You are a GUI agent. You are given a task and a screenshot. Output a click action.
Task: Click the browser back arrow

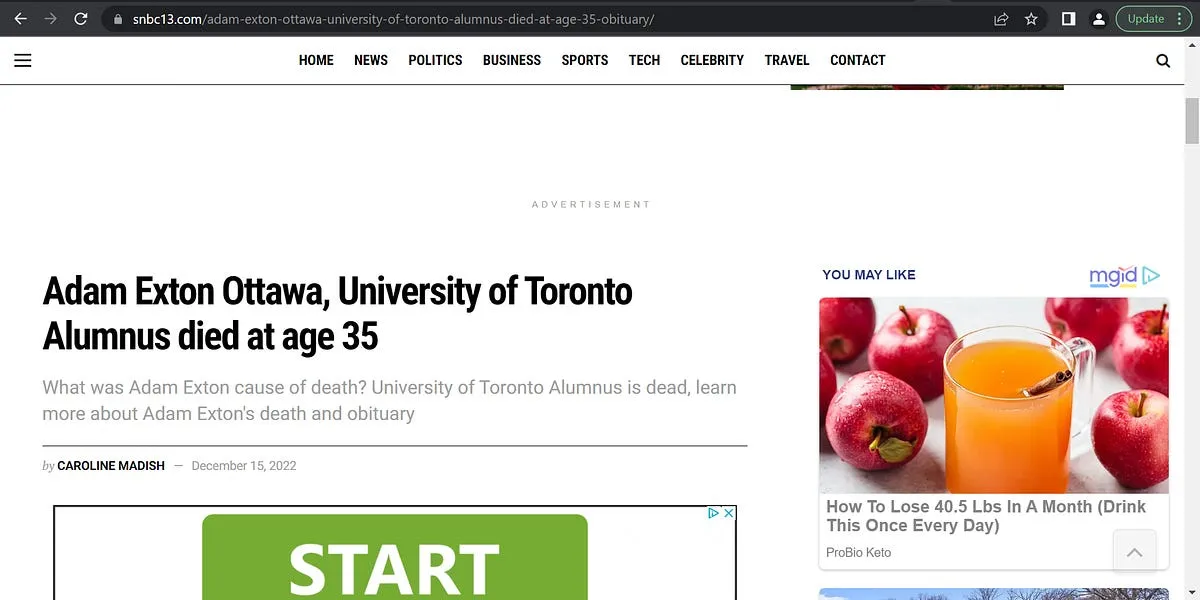coord(20,19)
